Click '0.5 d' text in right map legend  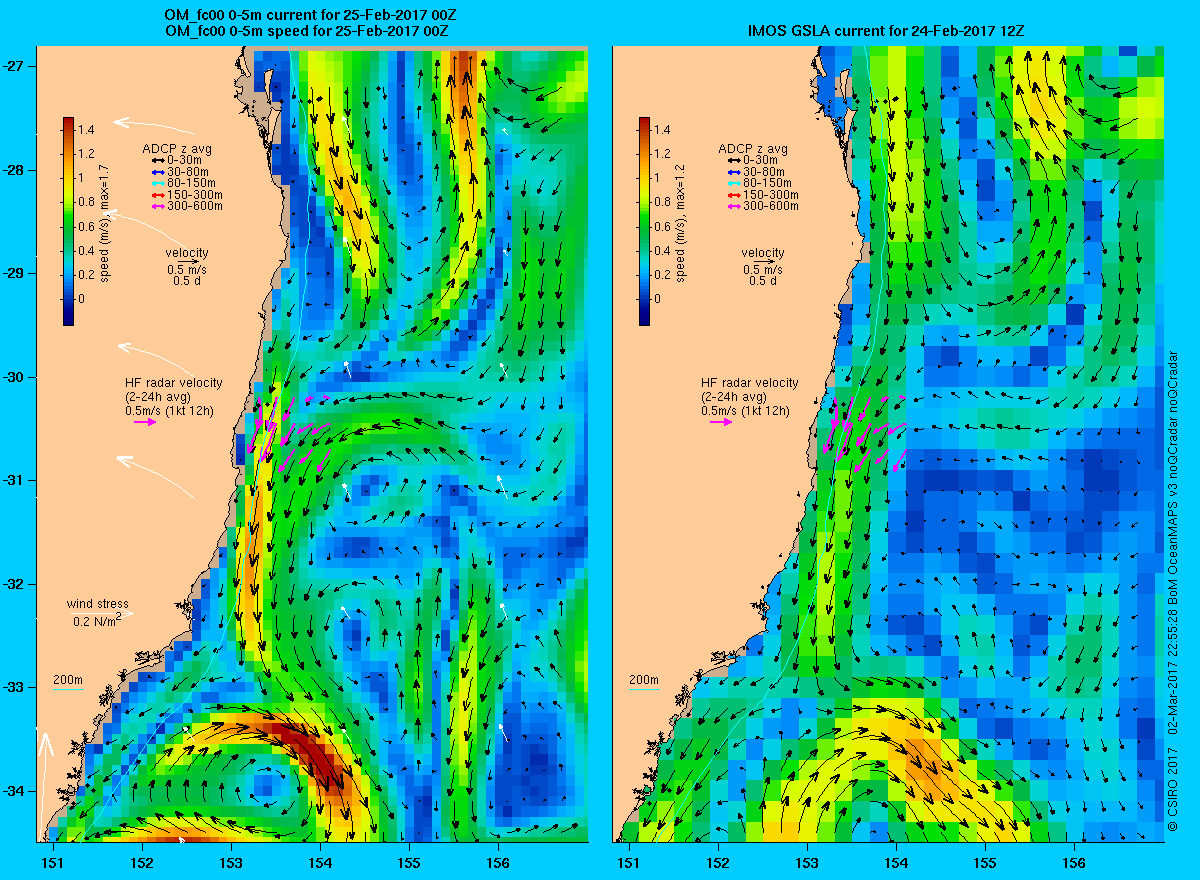tap(763, 281)
